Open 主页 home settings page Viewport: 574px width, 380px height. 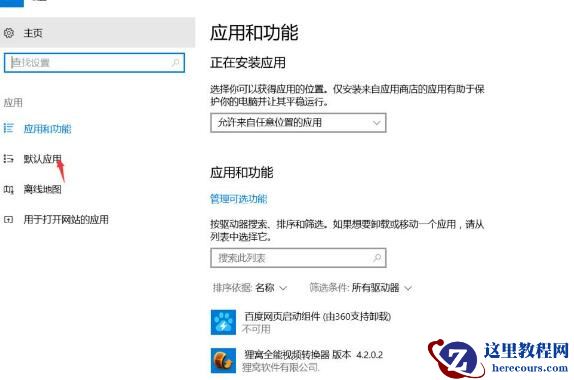point(97,33)
